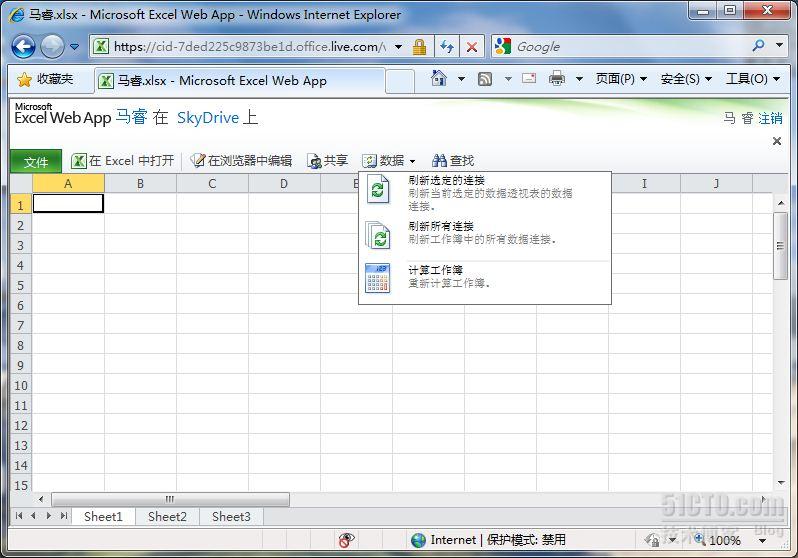798x558 pixels.
Task: Select column B header
Action: point(140,183)
